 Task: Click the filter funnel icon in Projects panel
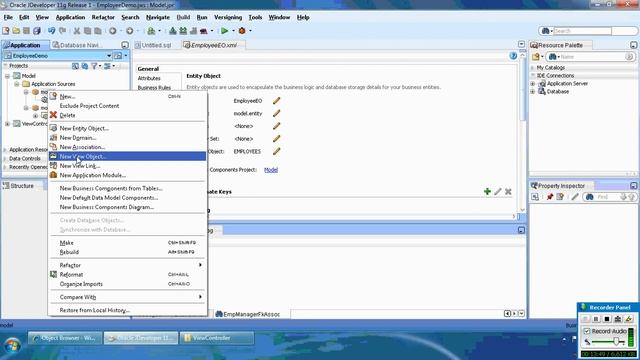[94, 66]
